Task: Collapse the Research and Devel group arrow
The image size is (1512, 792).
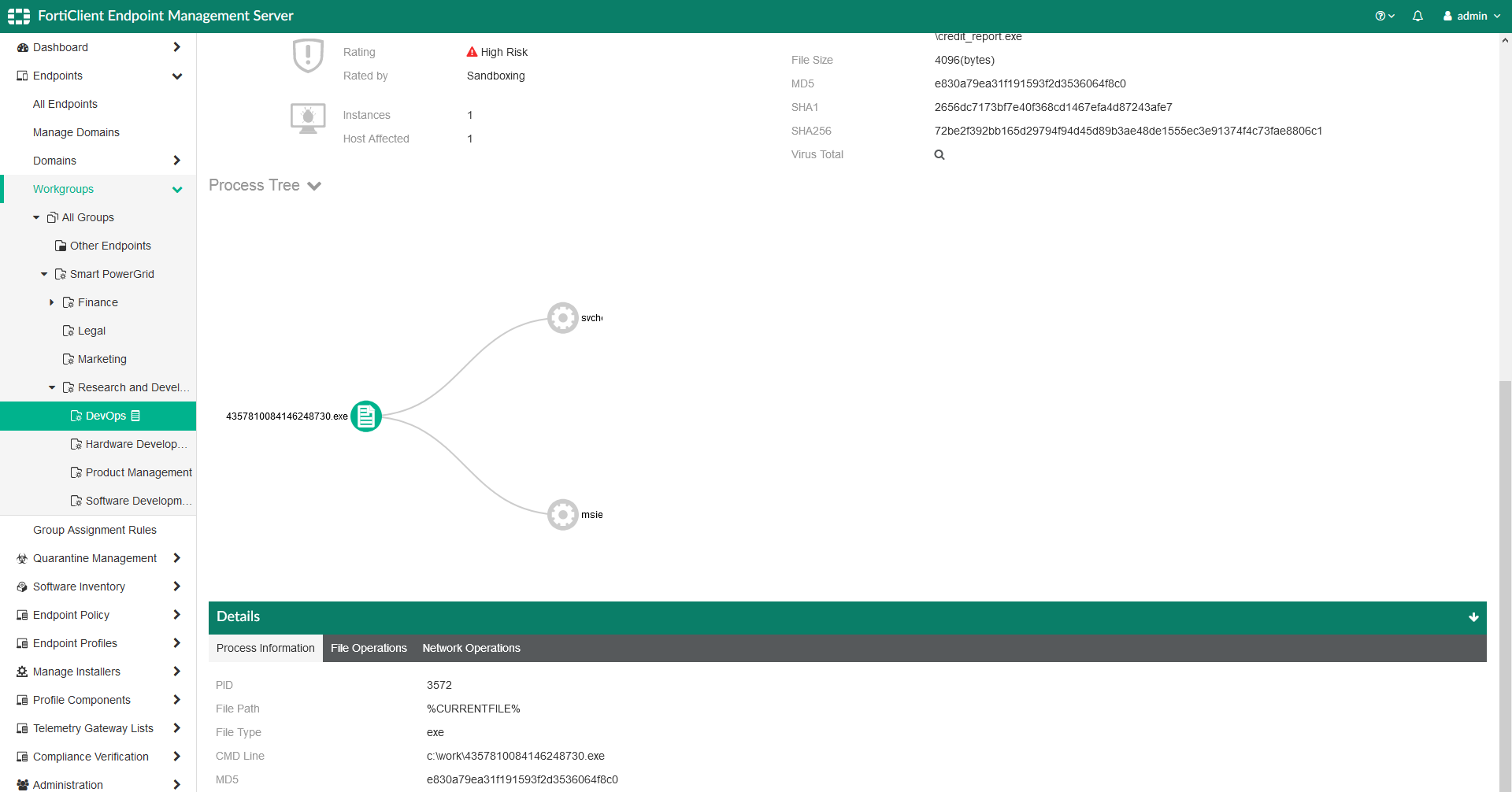Action: pyautogui.click(x=52, y=387)
